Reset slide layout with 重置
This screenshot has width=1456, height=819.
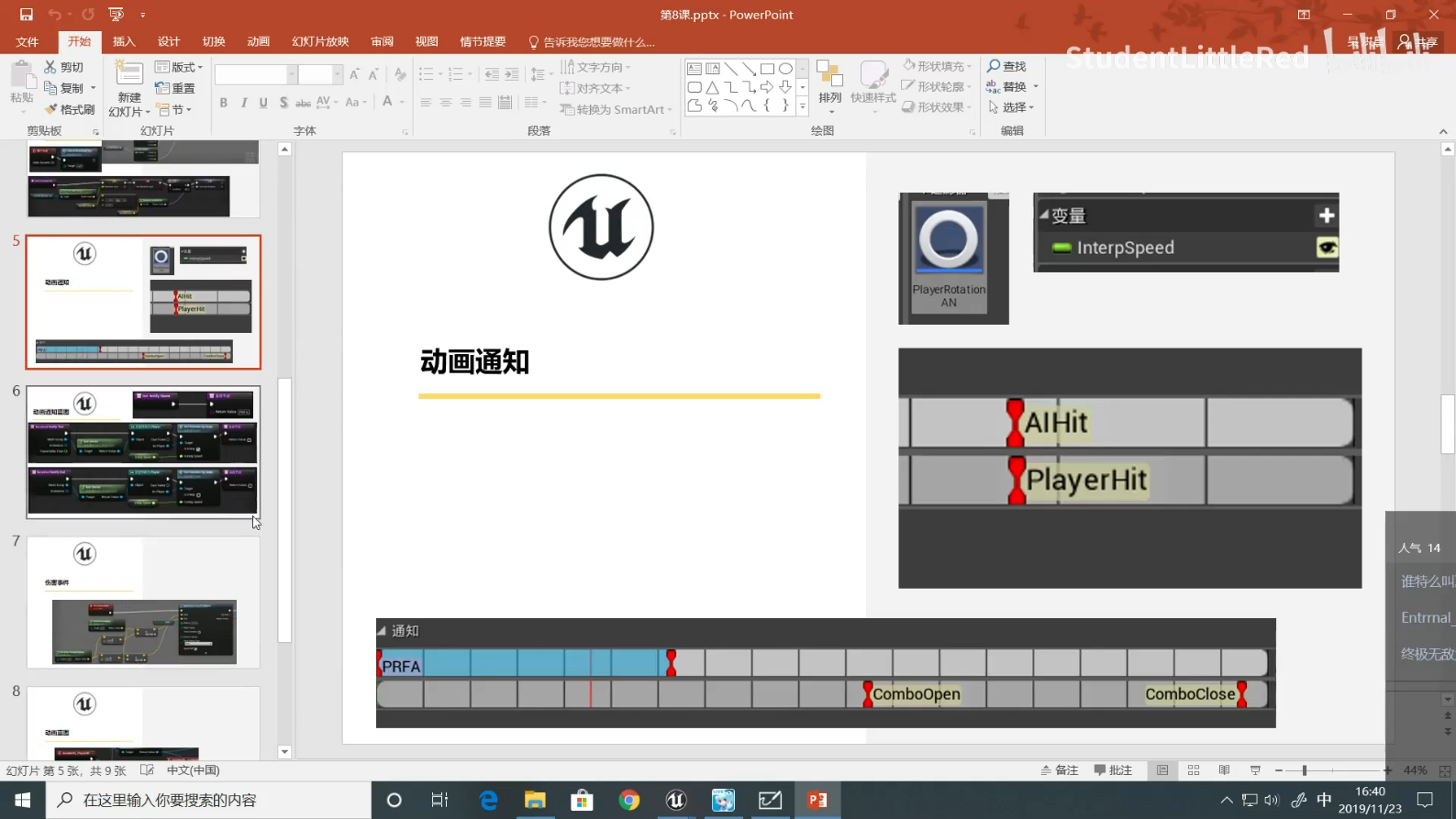(x=175, y=88)
